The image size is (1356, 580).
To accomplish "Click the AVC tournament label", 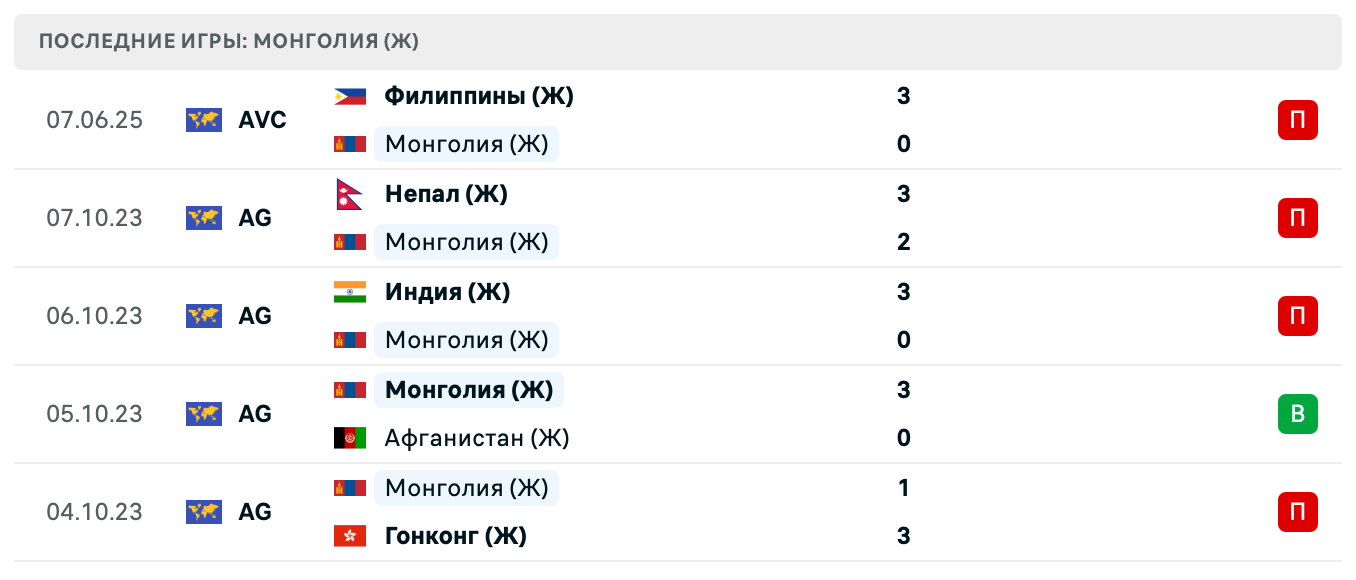I will tap(262, 120).
